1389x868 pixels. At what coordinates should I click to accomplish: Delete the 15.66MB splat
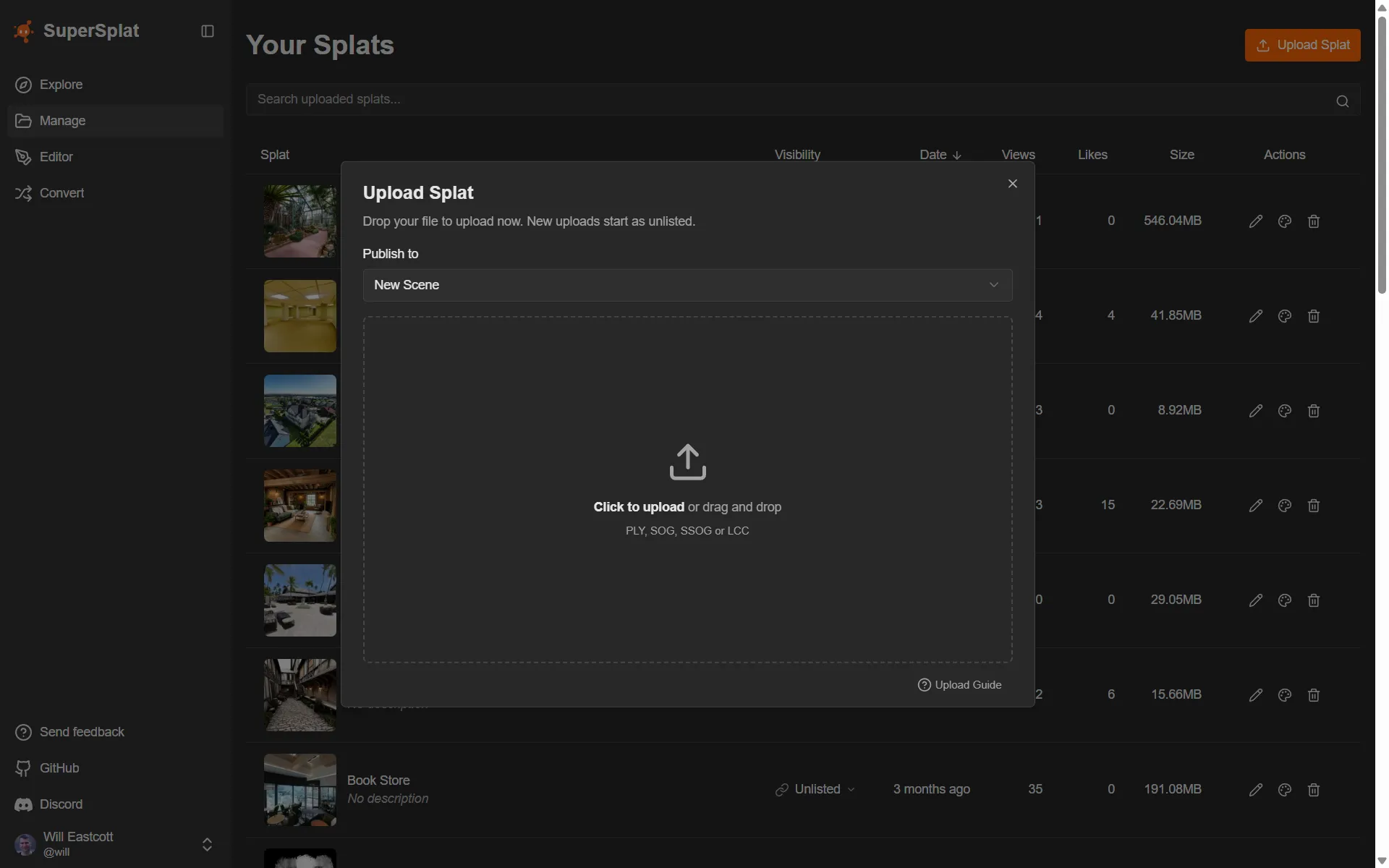coord(1314,695)
